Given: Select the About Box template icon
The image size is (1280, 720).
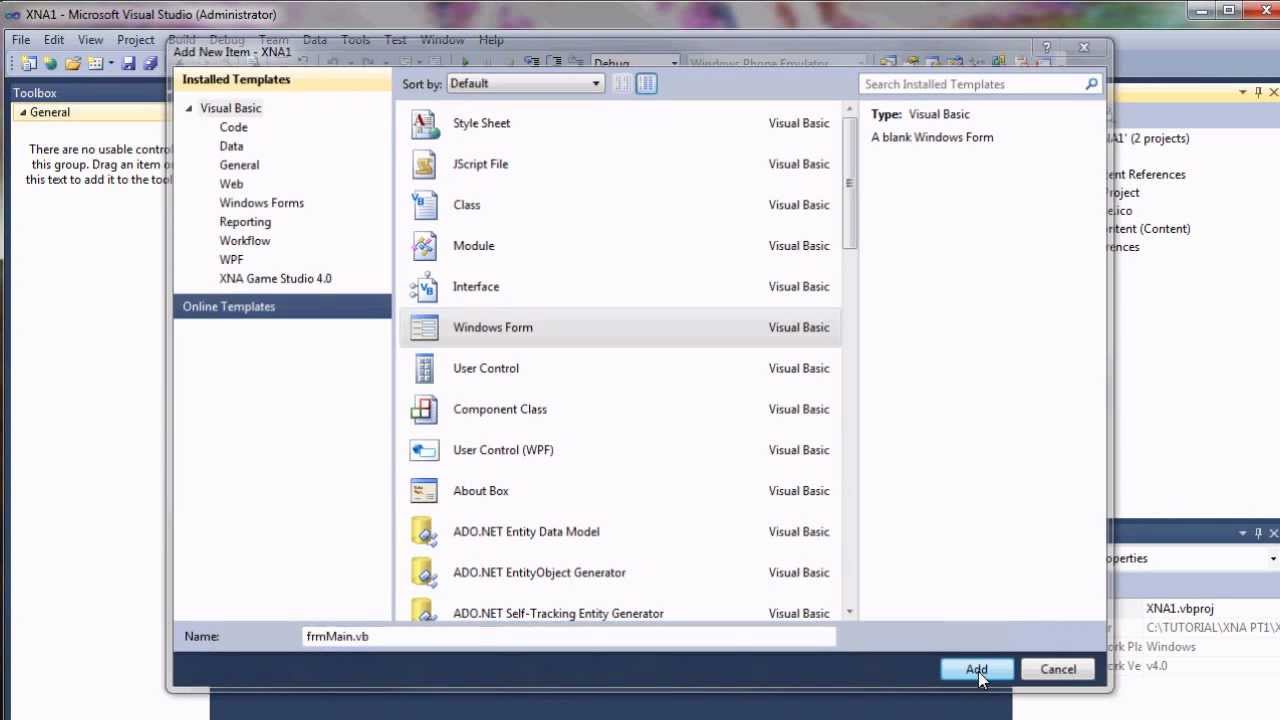Looking at the screenshot, I should click(424, 491).
